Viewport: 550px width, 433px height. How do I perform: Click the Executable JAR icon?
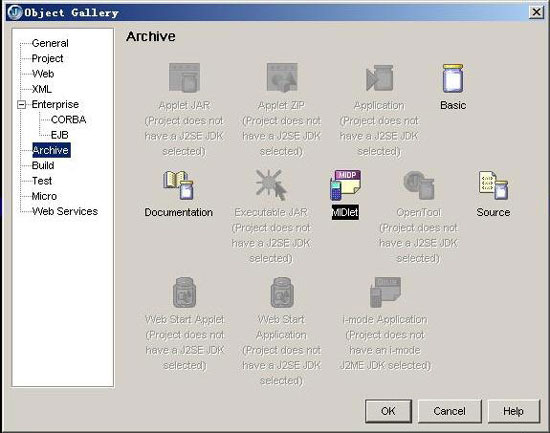271,185
